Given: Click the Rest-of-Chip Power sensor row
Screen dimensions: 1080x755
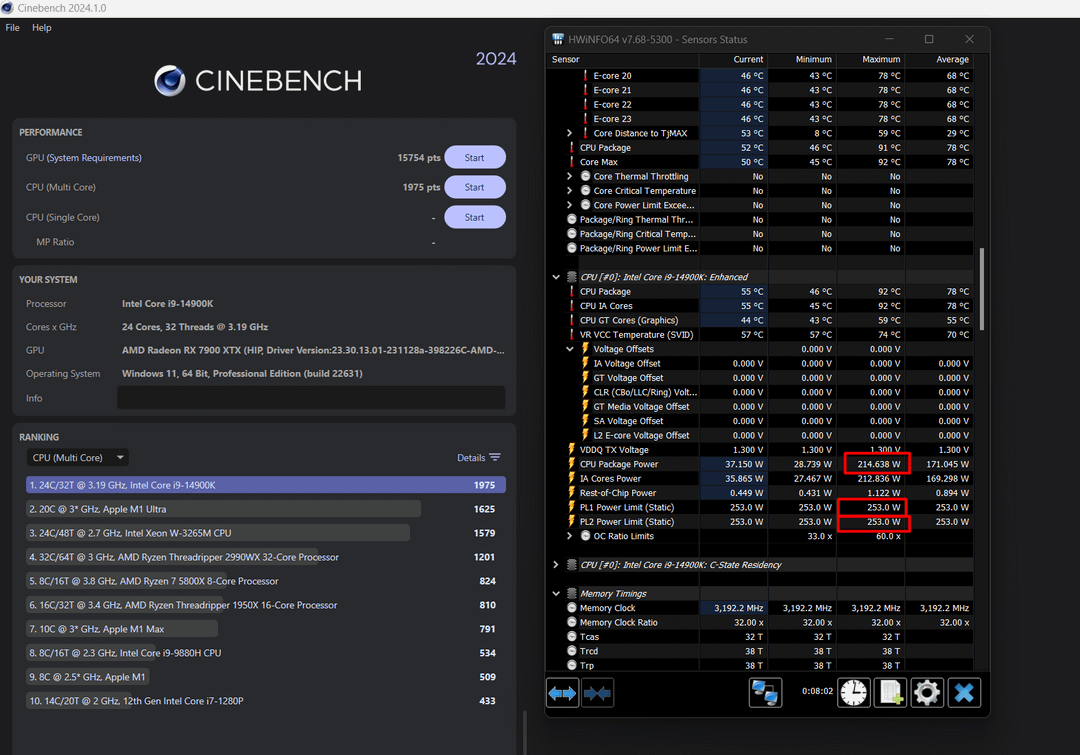Looking at the screenshot, I should [x=760, y=493].
